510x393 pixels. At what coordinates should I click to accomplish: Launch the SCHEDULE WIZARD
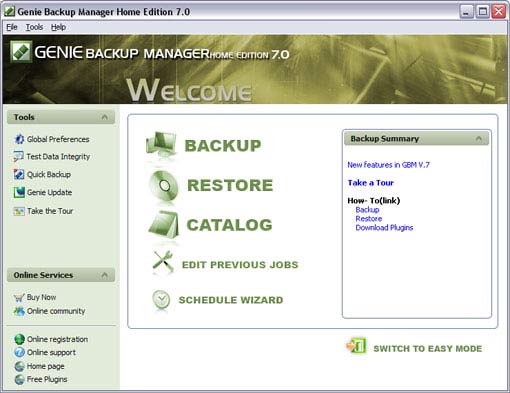point(231,300)
